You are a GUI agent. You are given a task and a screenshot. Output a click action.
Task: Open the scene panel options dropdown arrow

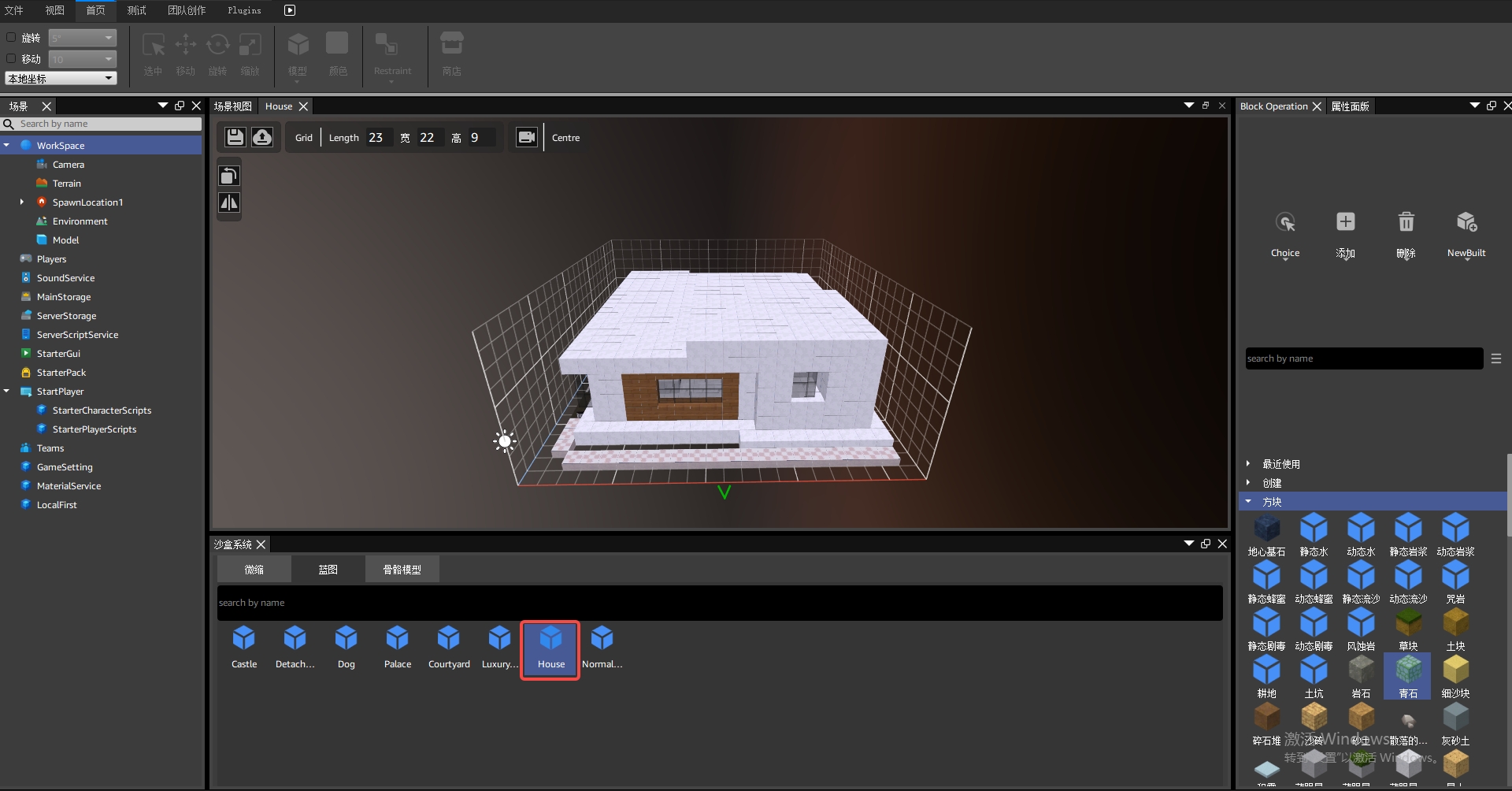point(163,106)
